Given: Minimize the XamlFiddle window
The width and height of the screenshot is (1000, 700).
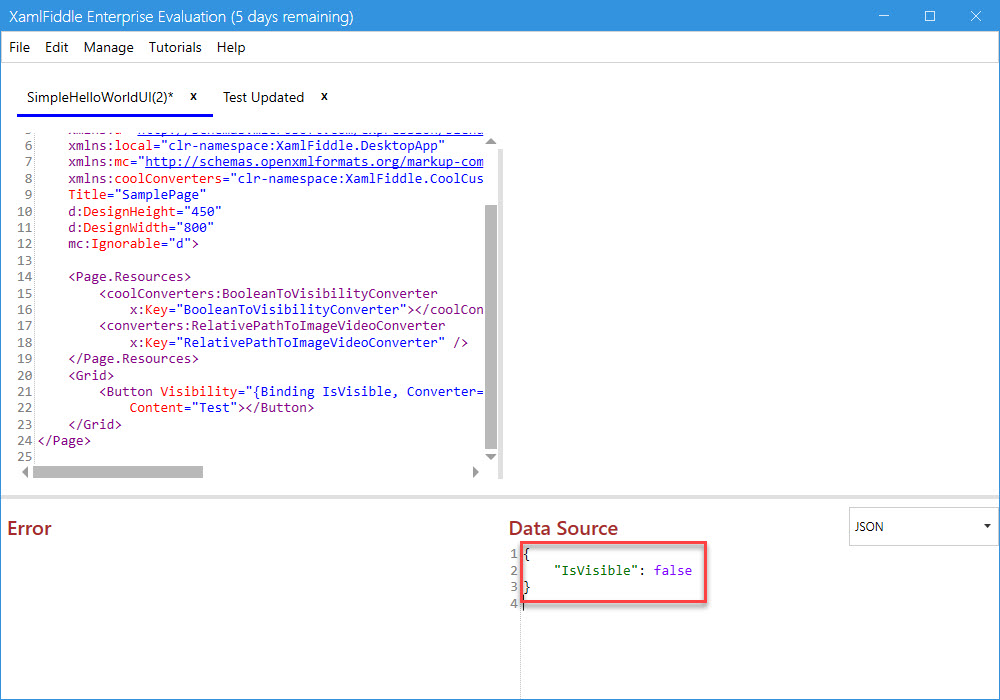Looking at the screenshot, I should (x=884, y=16).
